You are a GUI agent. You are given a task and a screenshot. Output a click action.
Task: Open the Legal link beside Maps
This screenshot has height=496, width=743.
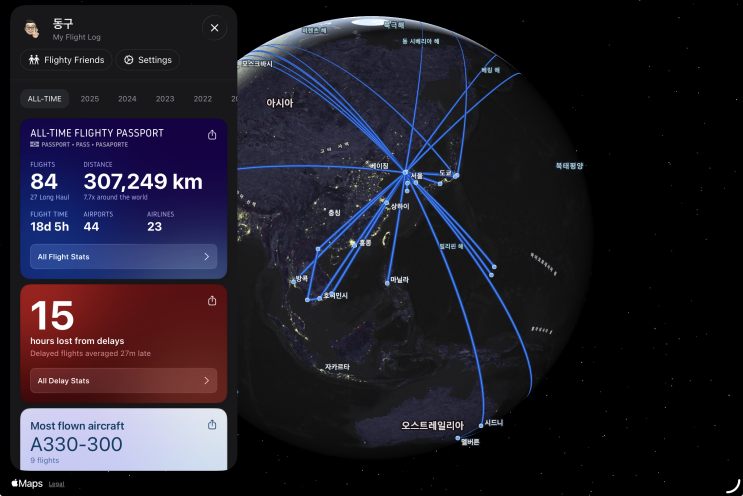pos(56,484)
